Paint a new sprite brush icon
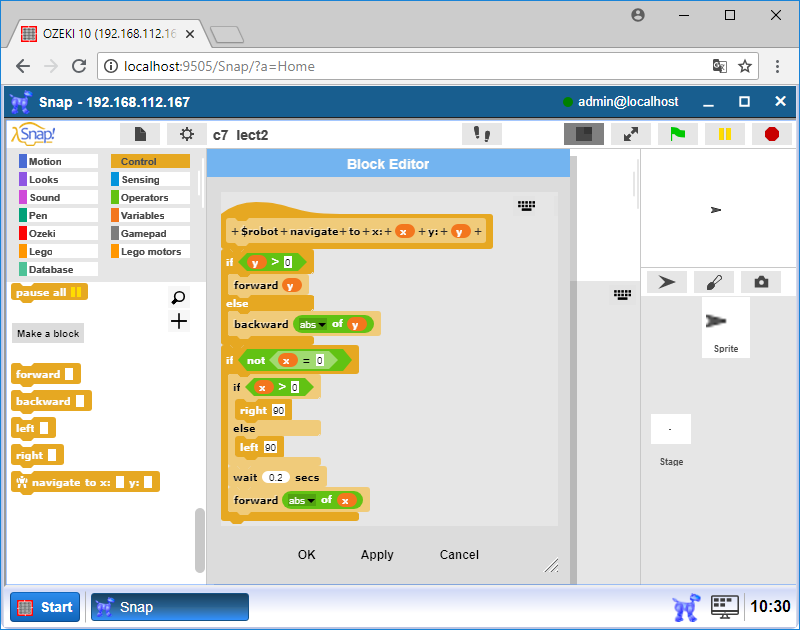800x630 pixels. tap(714, 282)
